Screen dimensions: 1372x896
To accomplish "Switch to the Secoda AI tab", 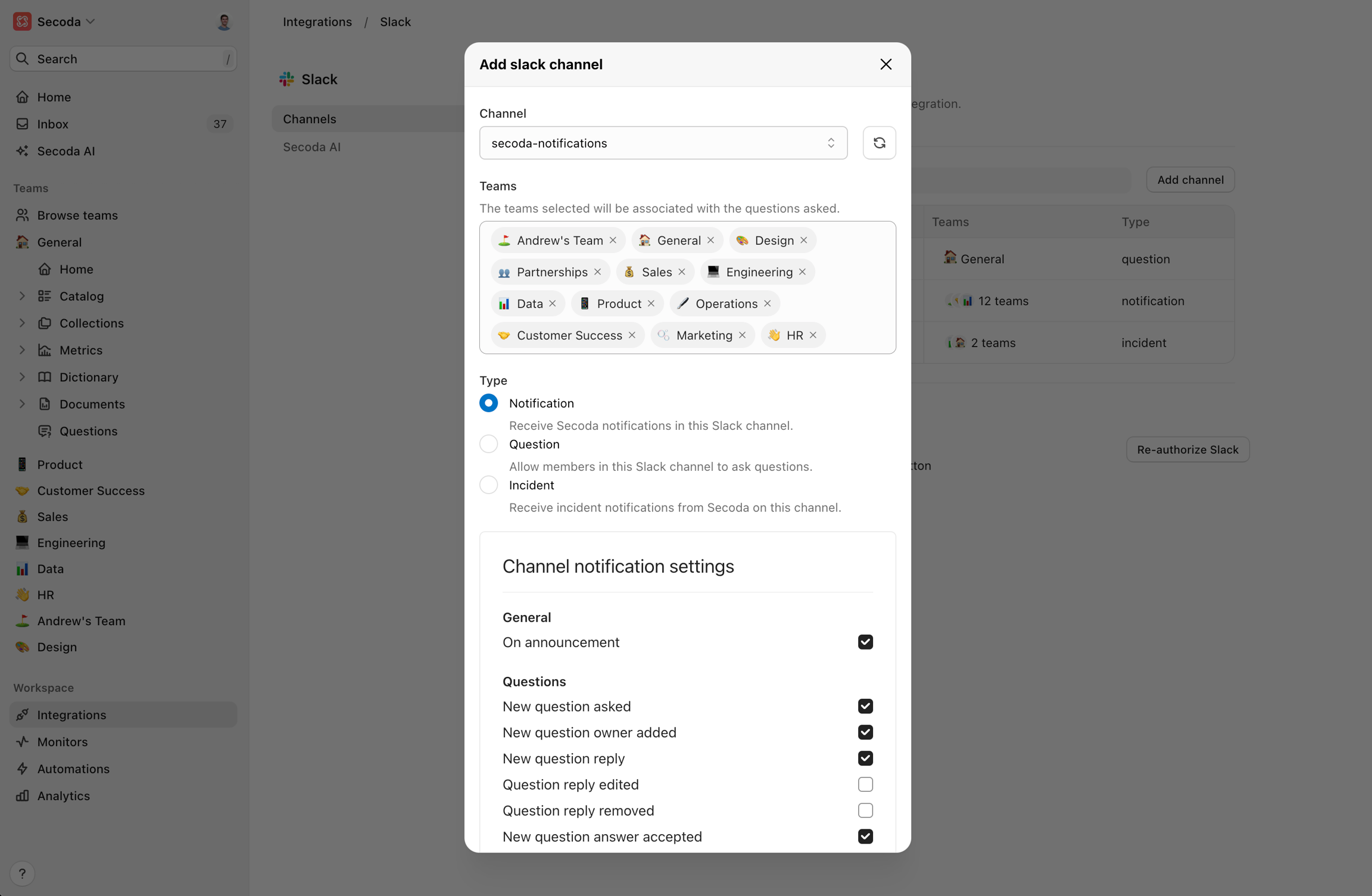I will 311,147.
